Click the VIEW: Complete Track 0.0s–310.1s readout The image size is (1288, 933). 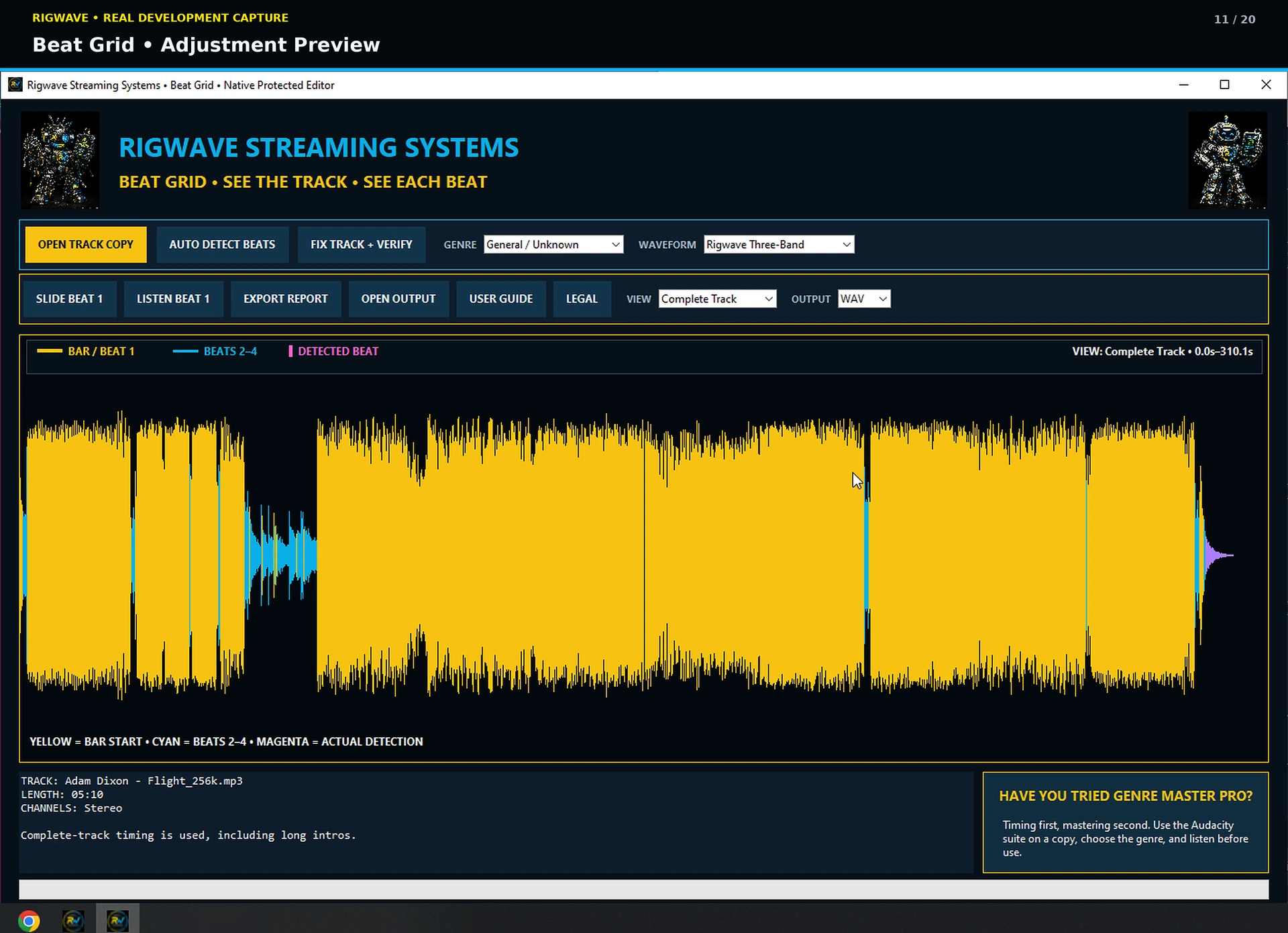tap(1163, 351)
